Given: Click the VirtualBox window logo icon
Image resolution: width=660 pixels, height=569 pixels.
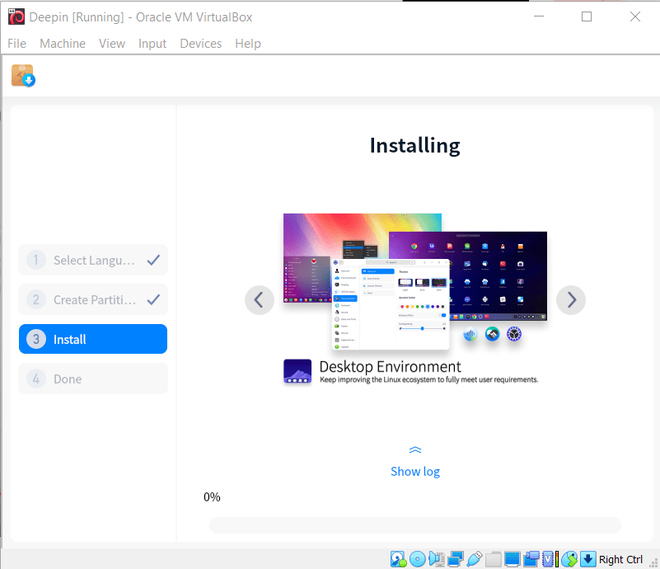Looking at the screenshot, I should click(16, 17).
